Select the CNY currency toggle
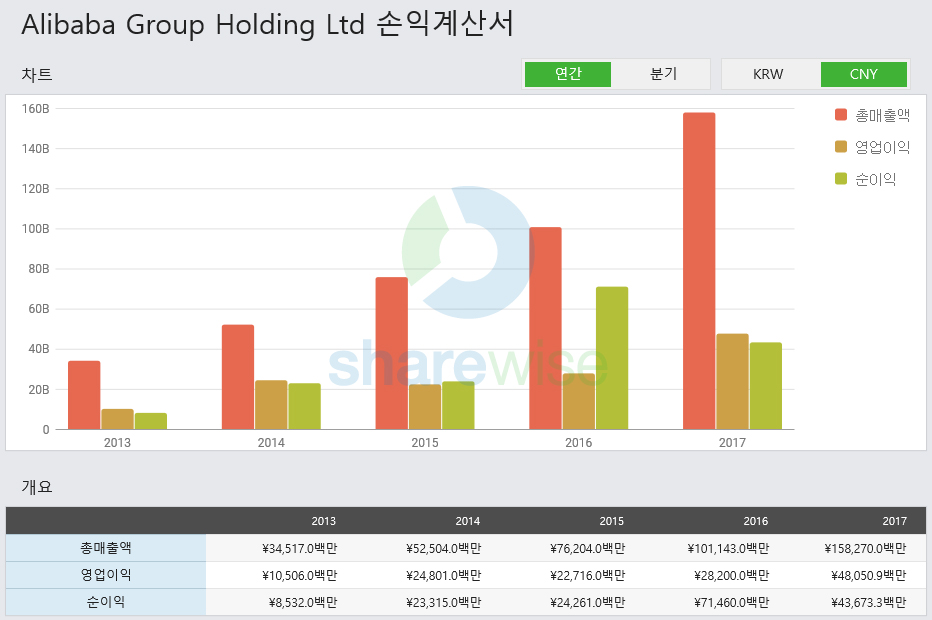This screenshot has height=620, width=932. 864,74
